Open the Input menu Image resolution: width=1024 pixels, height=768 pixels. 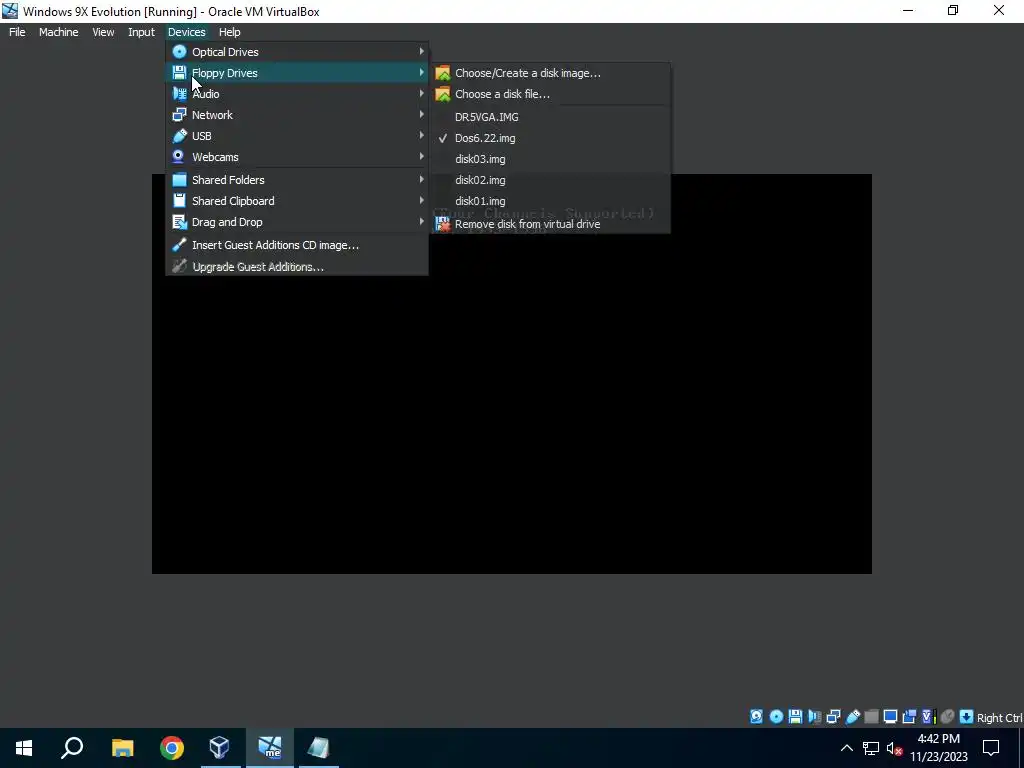141,32
